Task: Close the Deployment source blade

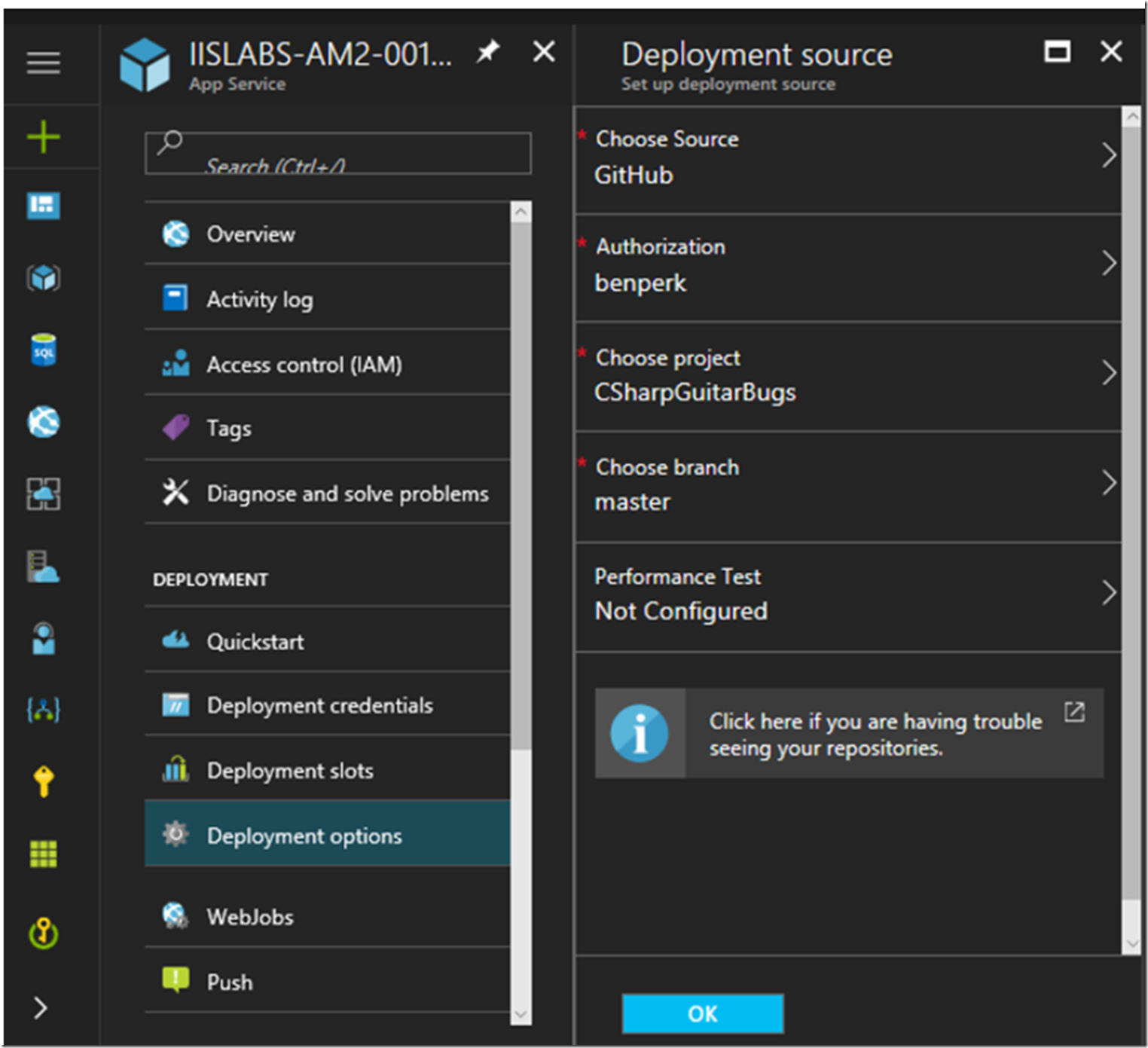Action: [x=1111, y=51]
